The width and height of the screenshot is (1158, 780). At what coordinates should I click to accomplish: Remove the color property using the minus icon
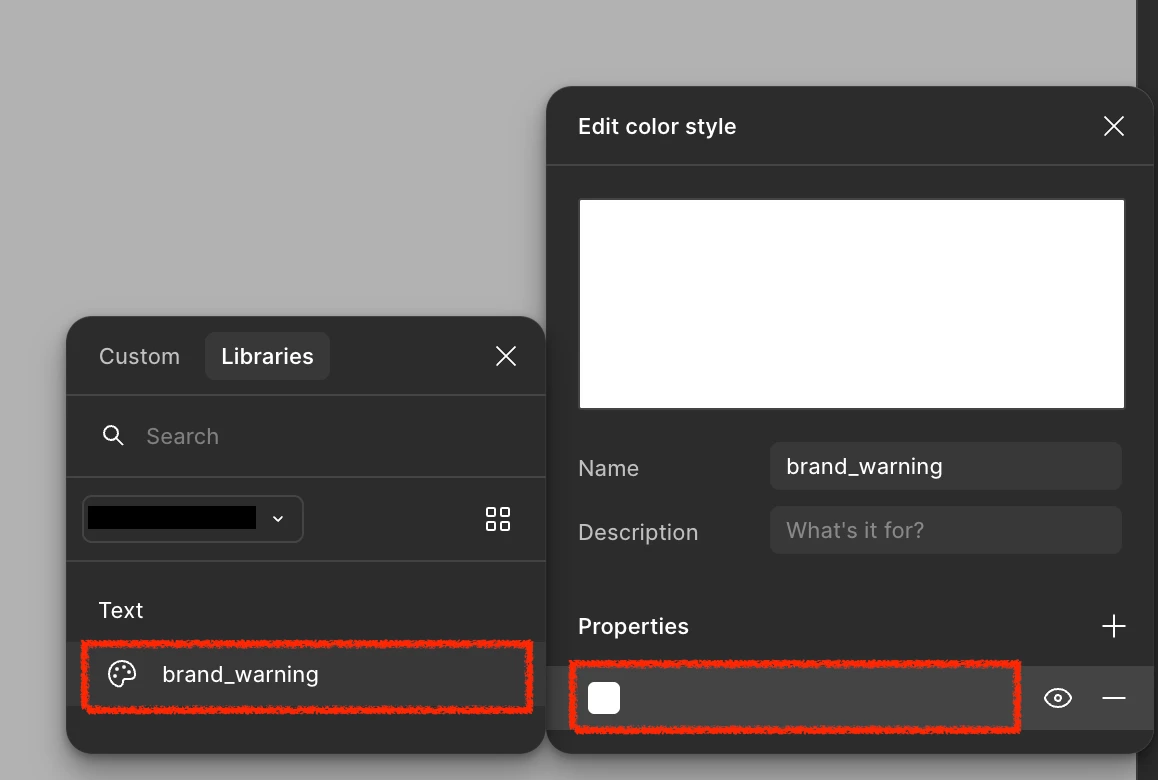click(1113, 697)
